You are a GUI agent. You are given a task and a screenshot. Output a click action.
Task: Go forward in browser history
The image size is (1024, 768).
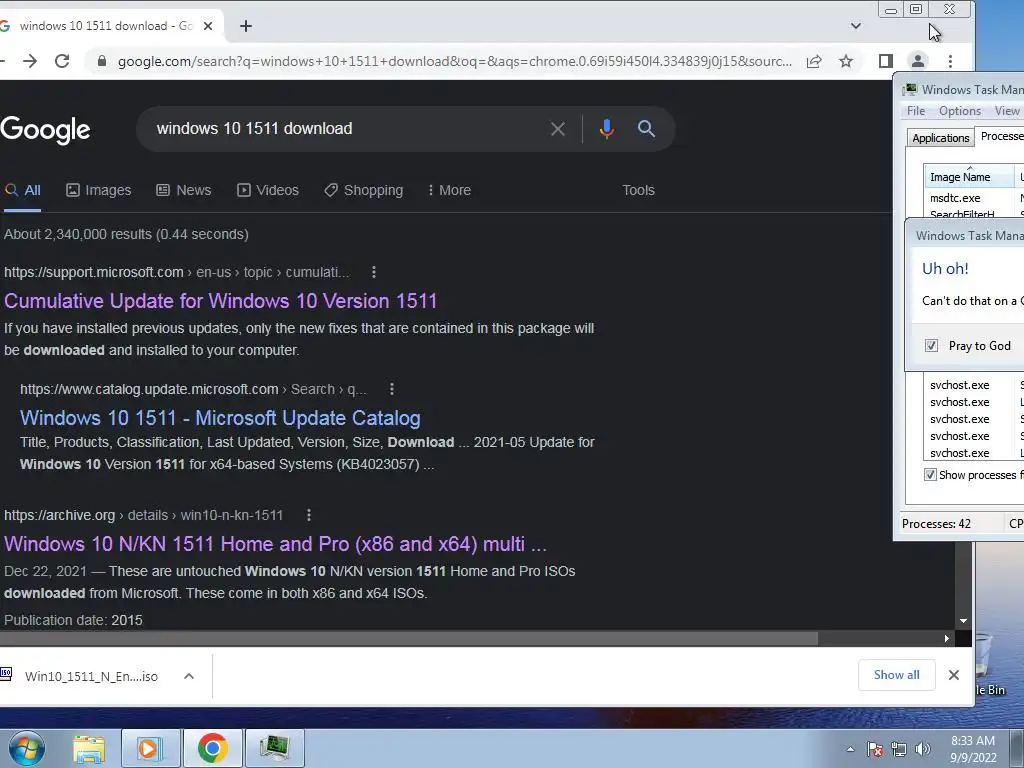(x=30, y=61)
